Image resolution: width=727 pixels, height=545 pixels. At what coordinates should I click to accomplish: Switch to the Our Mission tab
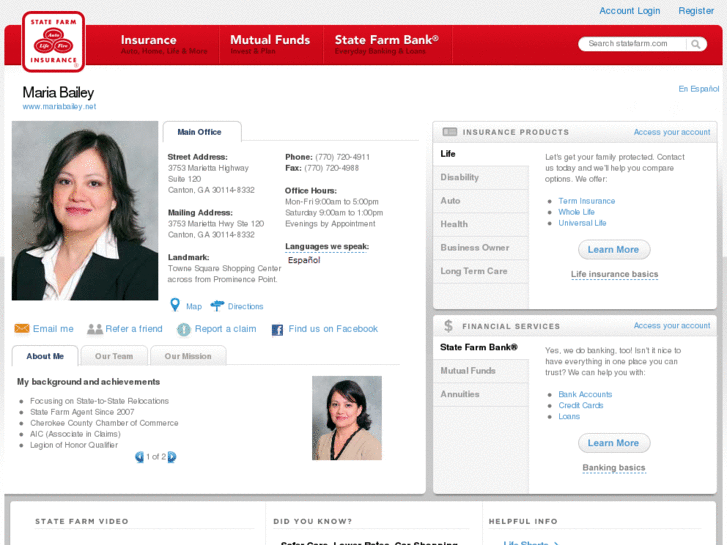point(188,356)
